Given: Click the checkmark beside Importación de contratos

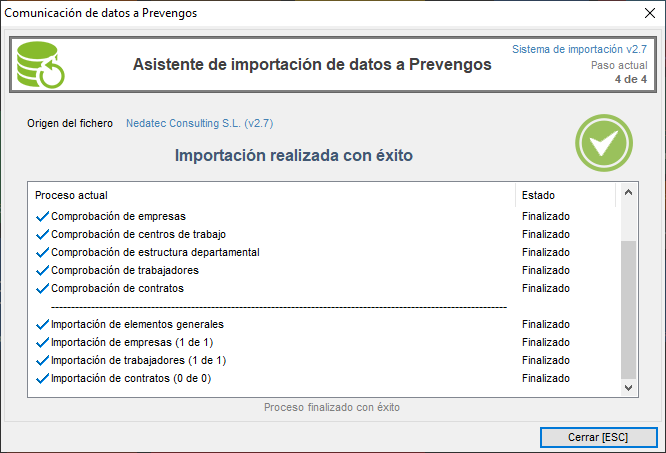Looking at the screenshot, I should [x=42, y=379].
